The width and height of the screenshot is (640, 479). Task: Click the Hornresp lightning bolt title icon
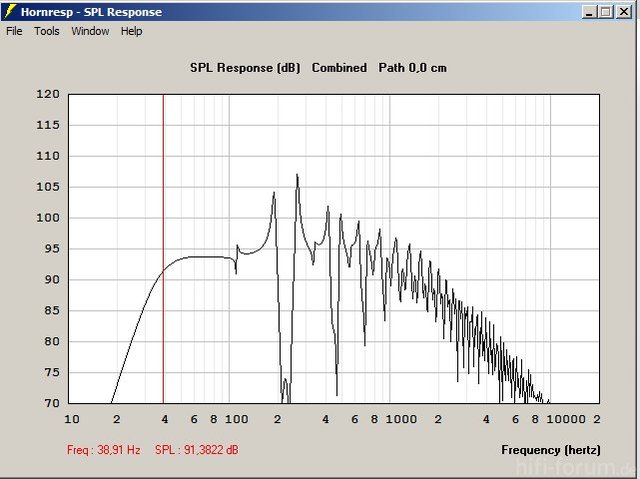point(9,11)
